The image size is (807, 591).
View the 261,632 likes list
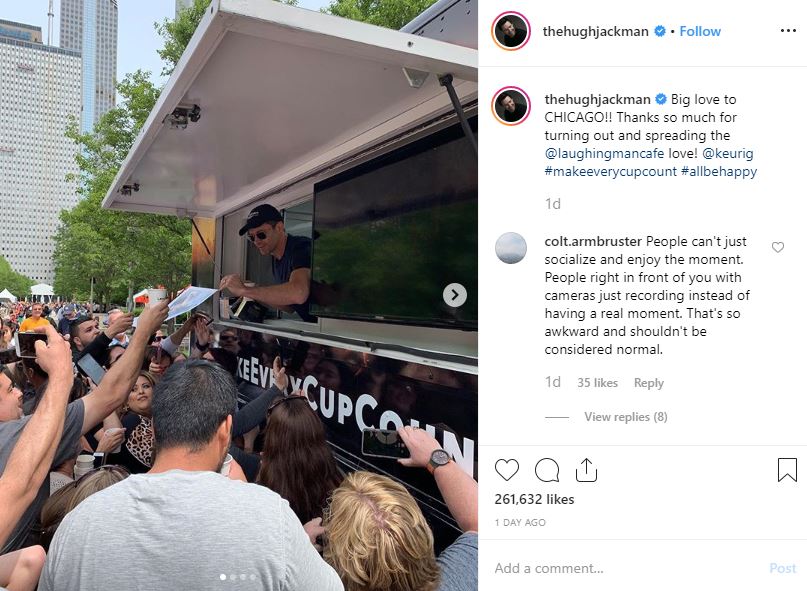(x=534, y=499)
